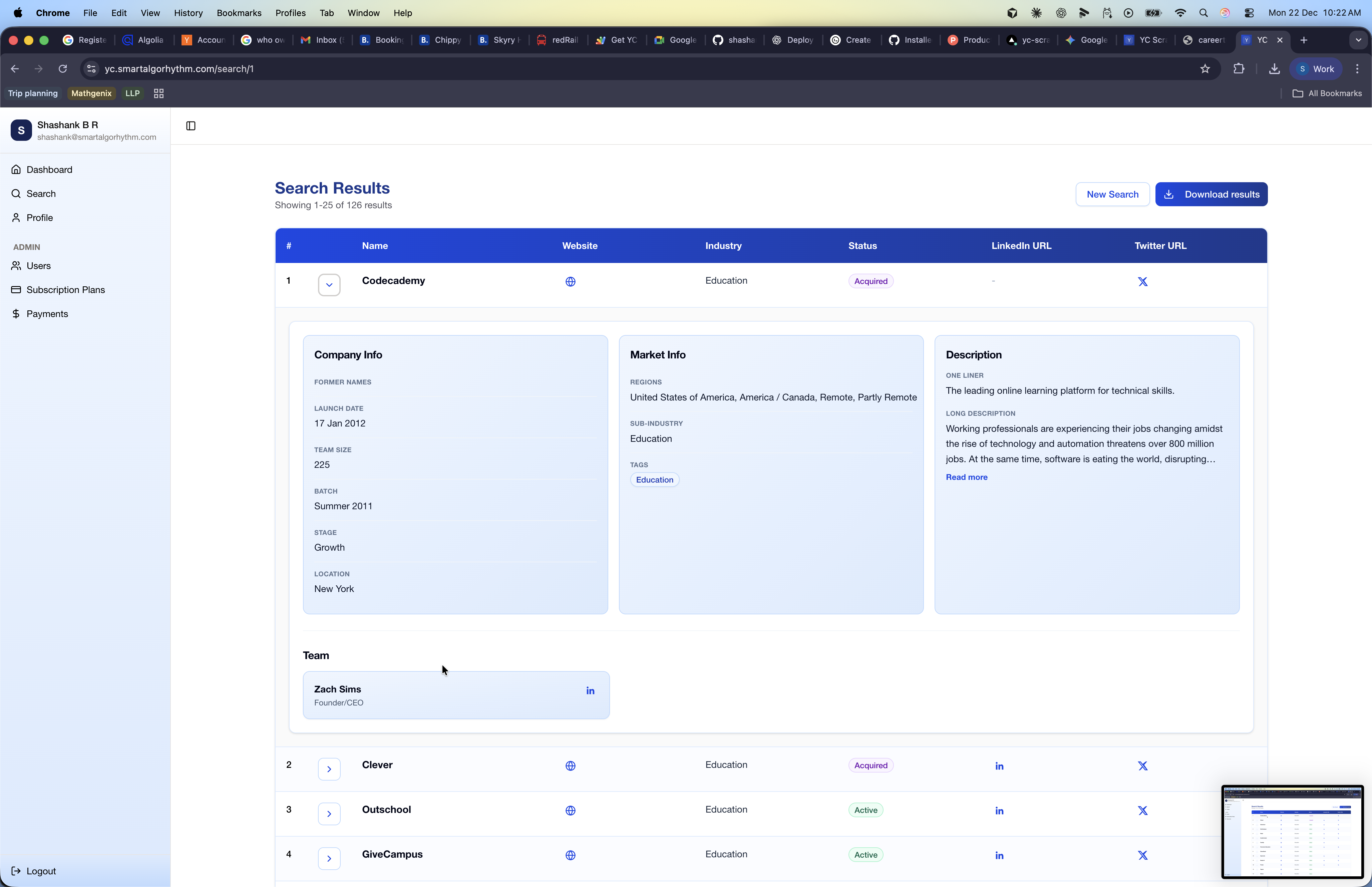Expand the Outschool company row
The image size is (1372, 887).
329,813
